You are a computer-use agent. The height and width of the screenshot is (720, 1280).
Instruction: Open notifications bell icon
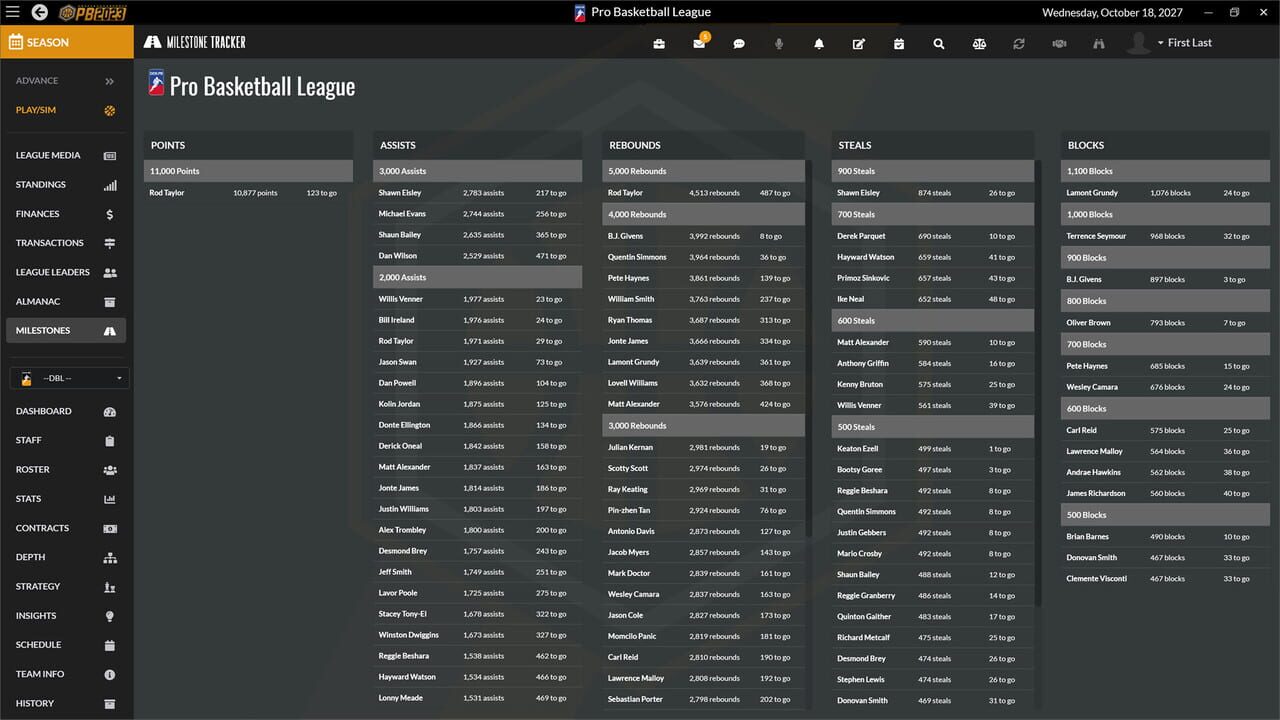[x=819, y=43]
